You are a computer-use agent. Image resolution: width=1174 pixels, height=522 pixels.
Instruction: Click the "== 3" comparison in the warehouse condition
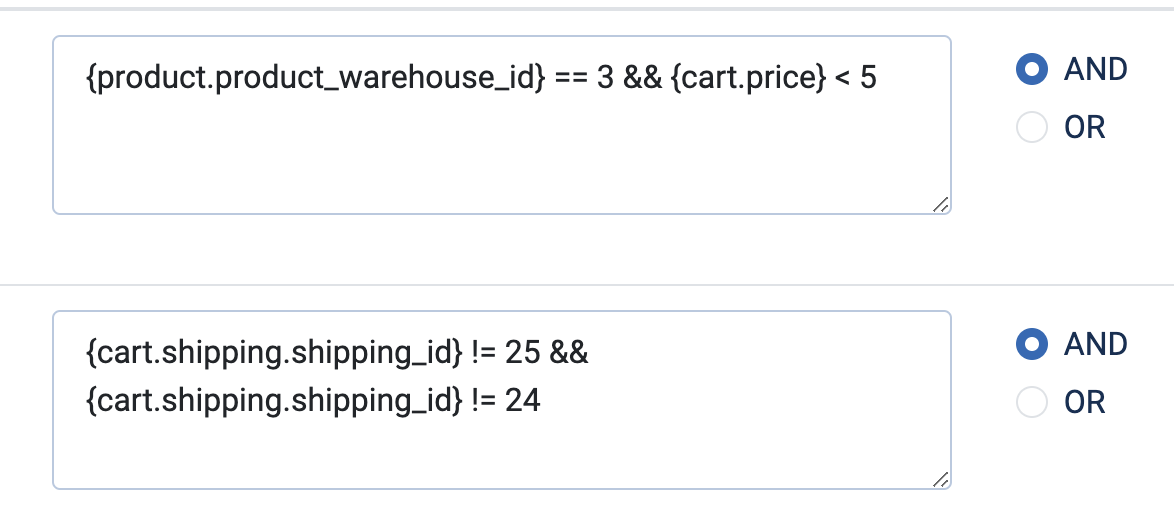click(x=583, y=78)
